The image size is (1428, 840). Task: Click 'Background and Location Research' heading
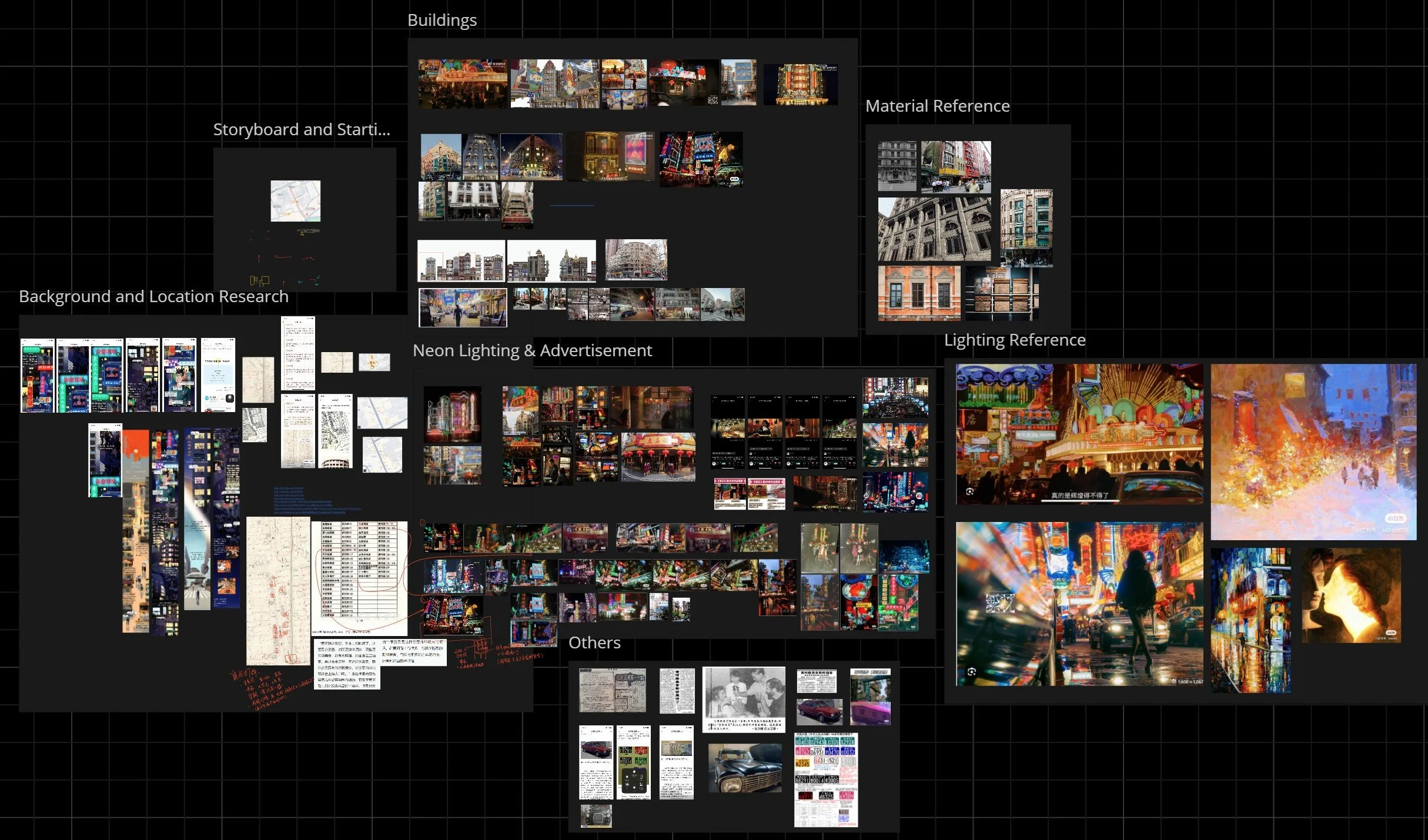click(153, 297)
